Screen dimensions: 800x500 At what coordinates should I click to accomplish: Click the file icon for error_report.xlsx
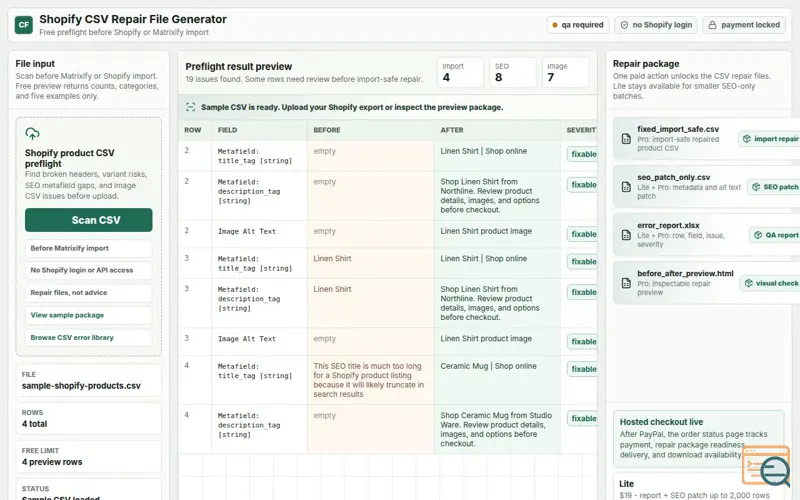click(626, 235)
